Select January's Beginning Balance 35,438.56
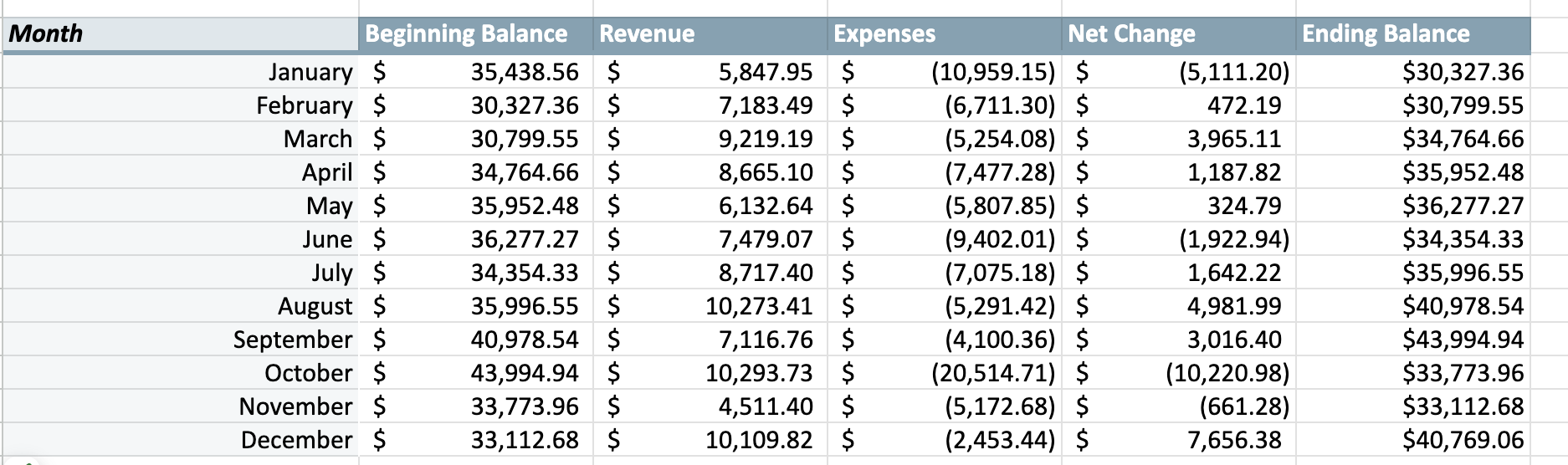1568x465 pixels. (x=524, y=73)
